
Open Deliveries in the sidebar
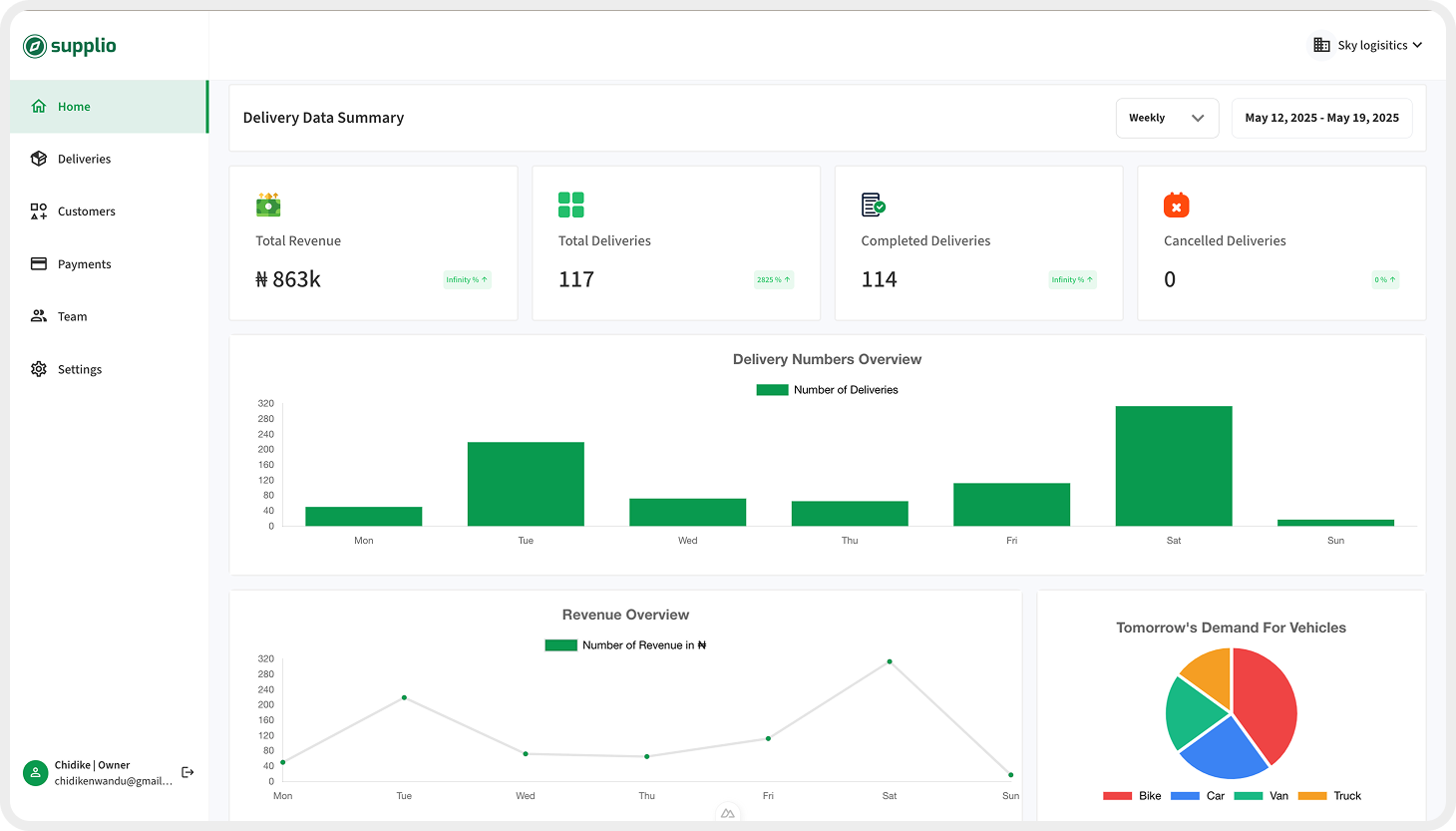pyautogui.click(x=84, y=159)
